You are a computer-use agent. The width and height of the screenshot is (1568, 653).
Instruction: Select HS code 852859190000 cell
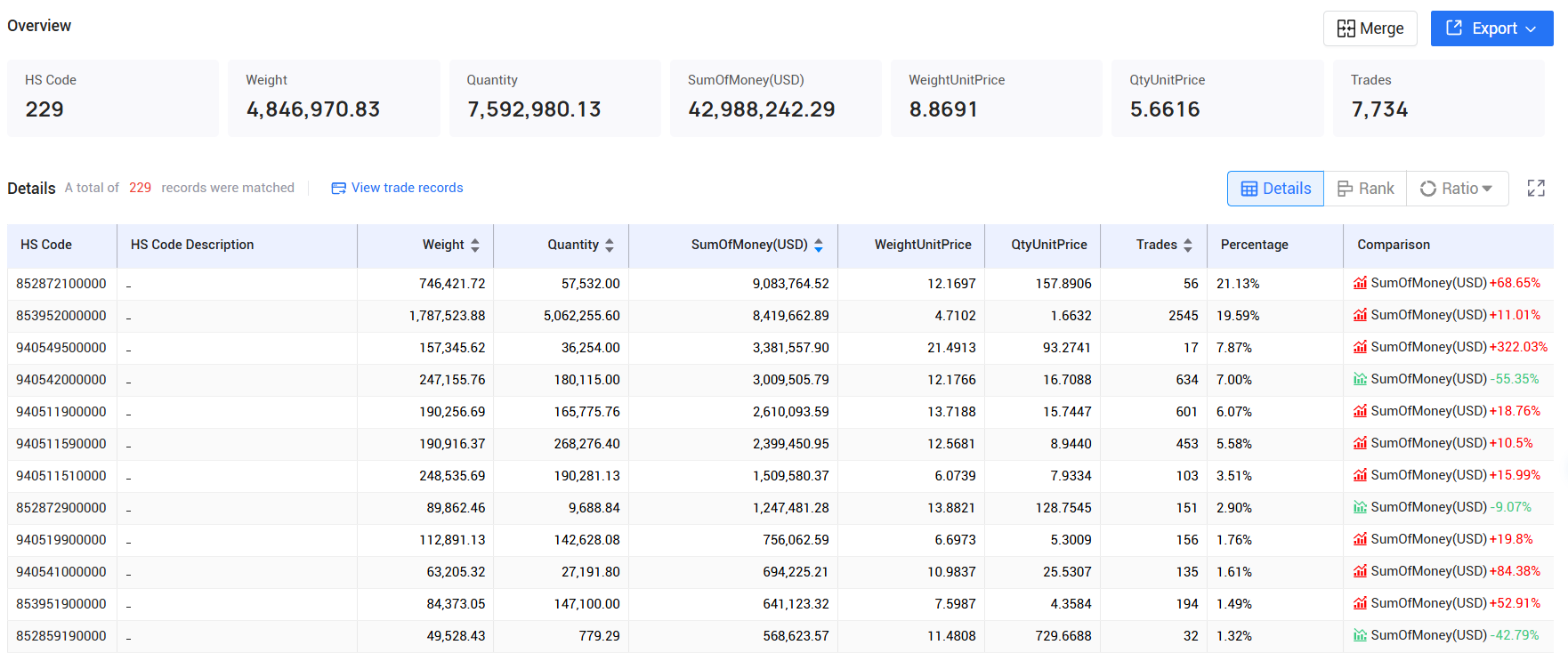pyautogui.click(x=61, y=636)
